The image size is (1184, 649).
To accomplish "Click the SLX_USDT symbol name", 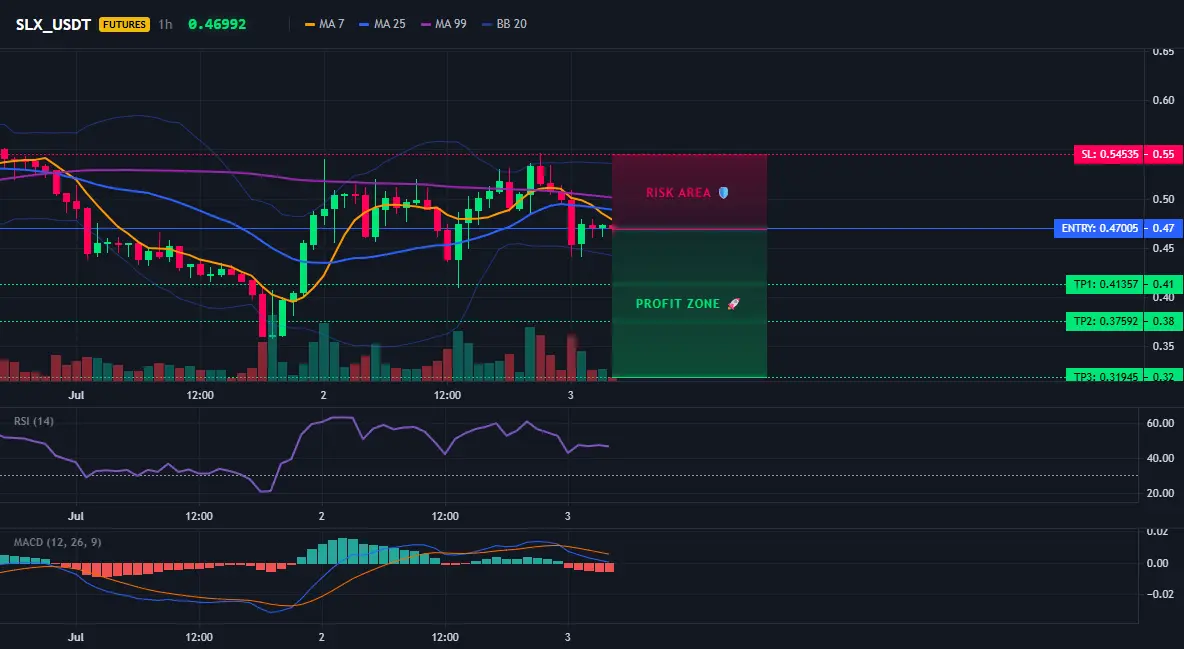I will tap(53, 24).
